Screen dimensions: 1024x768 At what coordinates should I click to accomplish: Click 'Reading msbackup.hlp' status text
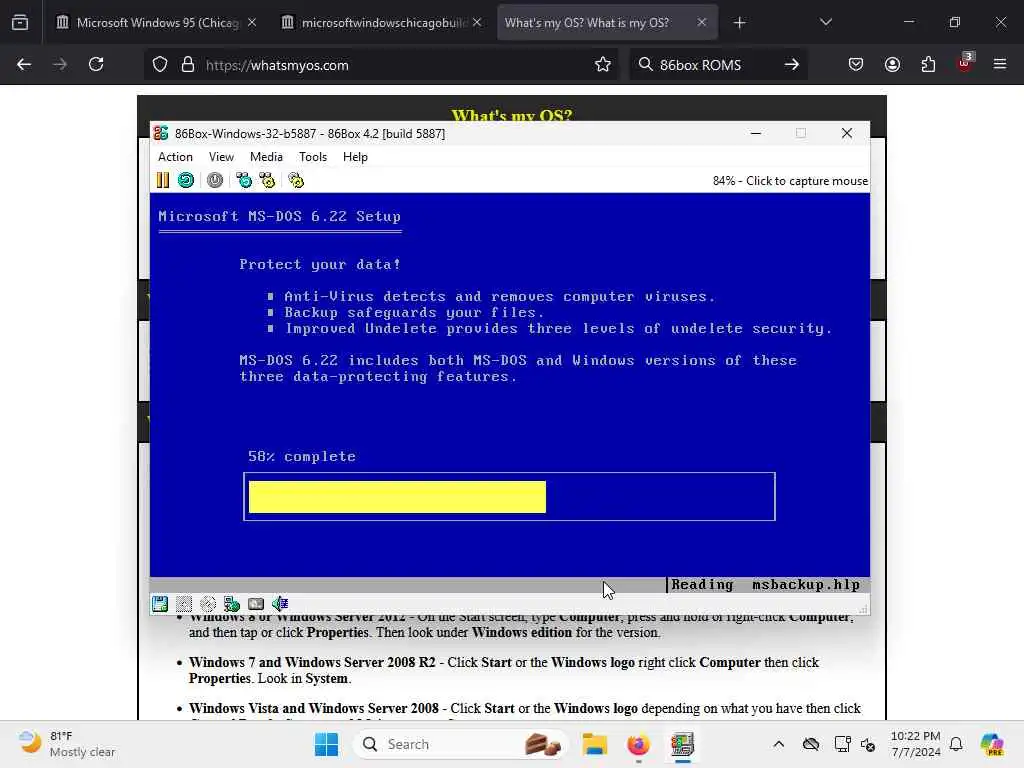click(765, 585)
